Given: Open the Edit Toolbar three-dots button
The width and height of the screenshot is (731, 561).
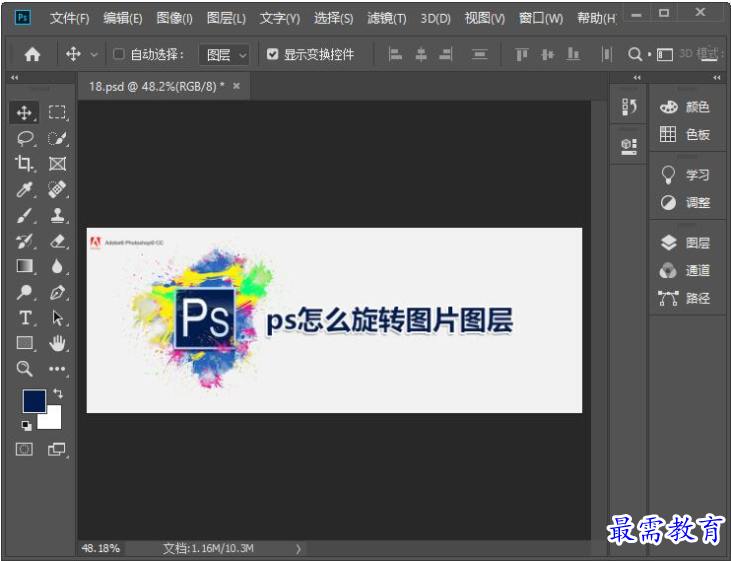Looking at the screenshot, I should coord(57,369).
